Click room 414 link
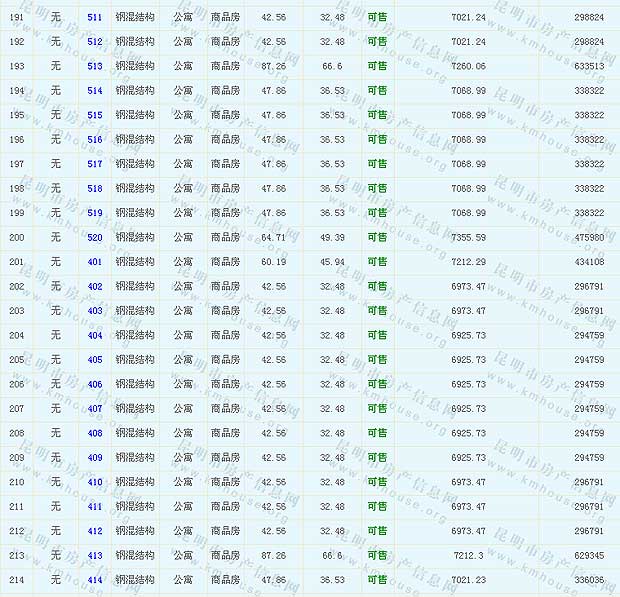Image resolution: width=620 pixels, height=597 pixels. pyautogui.click(x=95, y=580)
